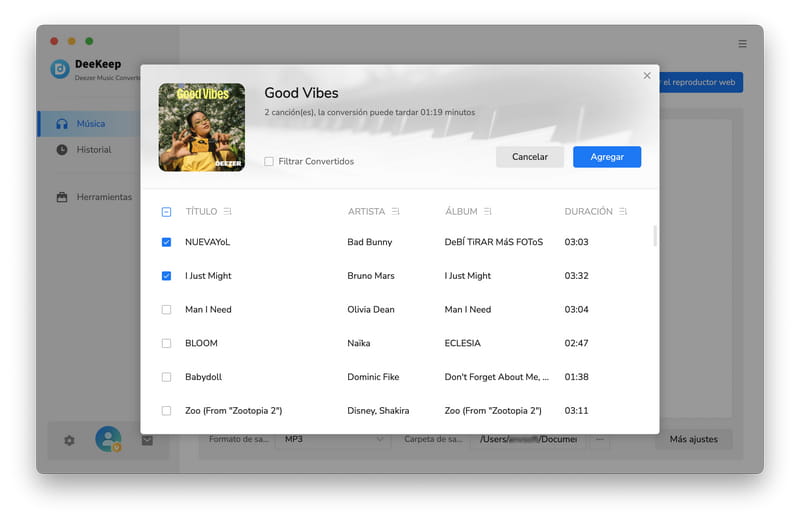Click song title BLOOM
The width and height of the screenshot is (800, 522).
201,343
